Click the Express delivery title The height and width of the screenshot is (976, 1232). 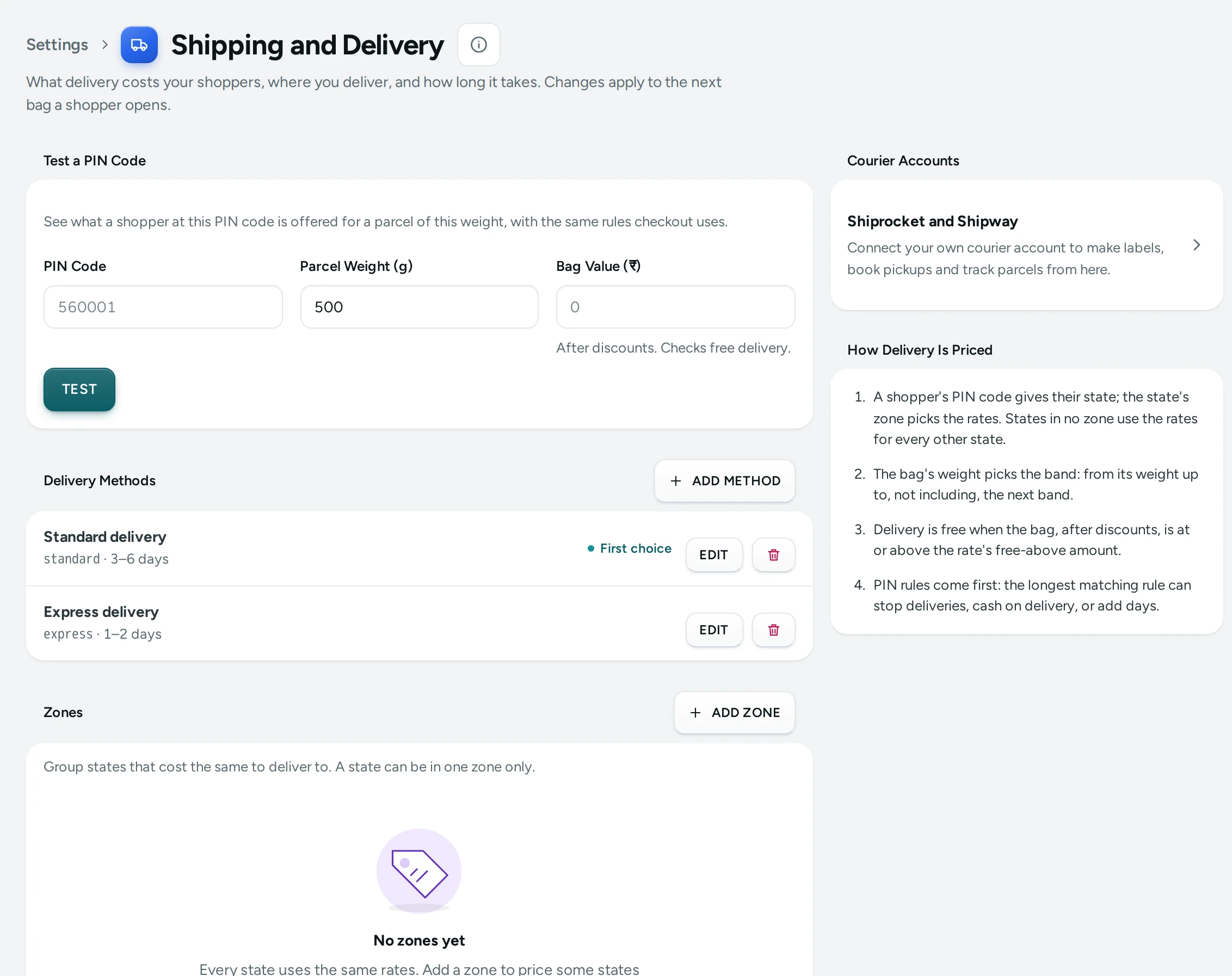click(101, 611)
